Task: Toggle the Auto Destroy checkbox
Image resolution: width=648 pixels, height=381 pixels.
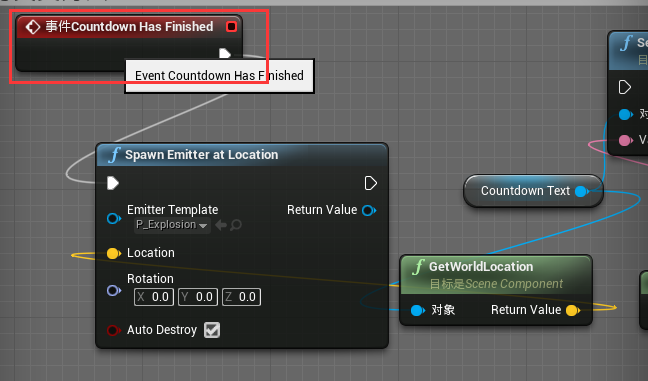Action: click(x=212, y=330)
